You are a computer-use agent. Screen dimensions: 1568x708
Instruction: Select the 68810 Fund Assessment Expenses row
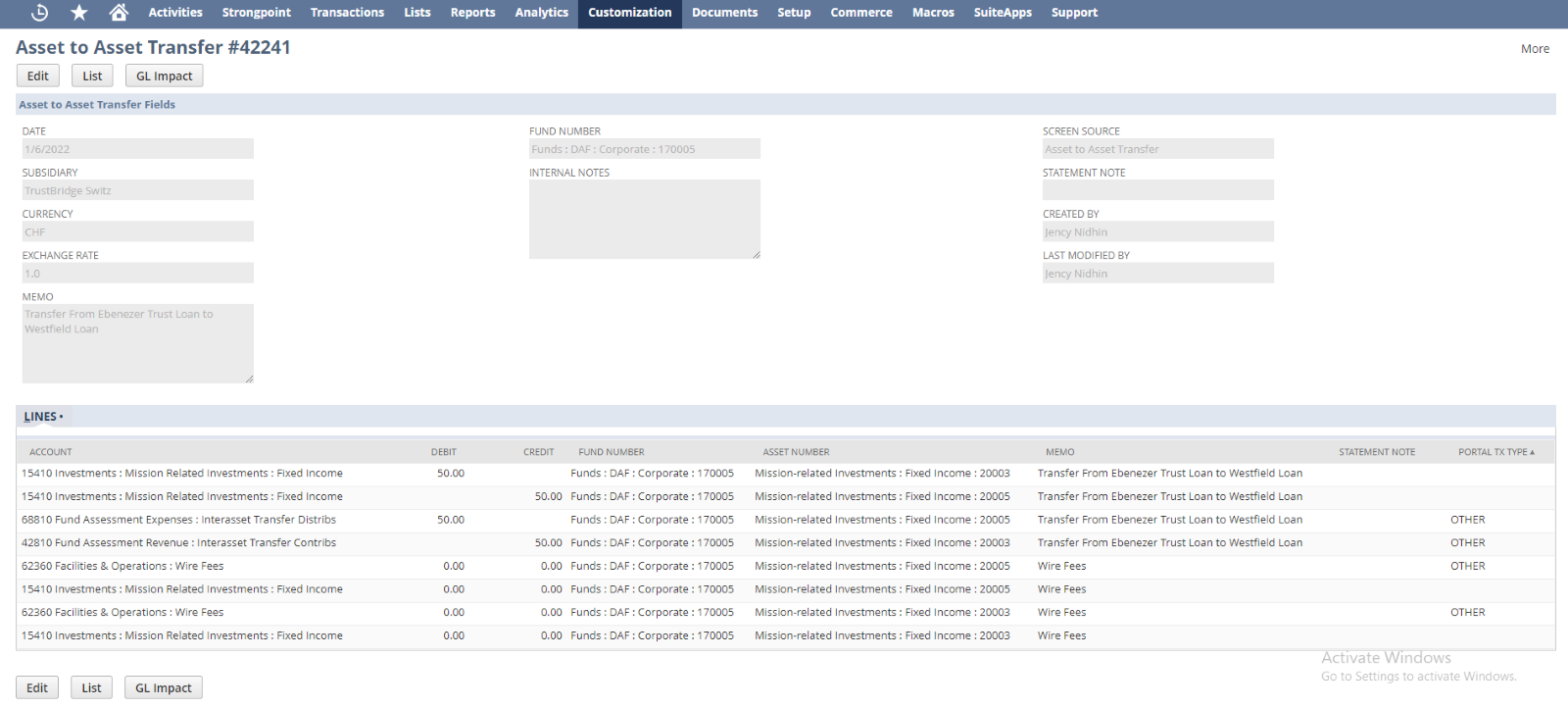point(179,520)
